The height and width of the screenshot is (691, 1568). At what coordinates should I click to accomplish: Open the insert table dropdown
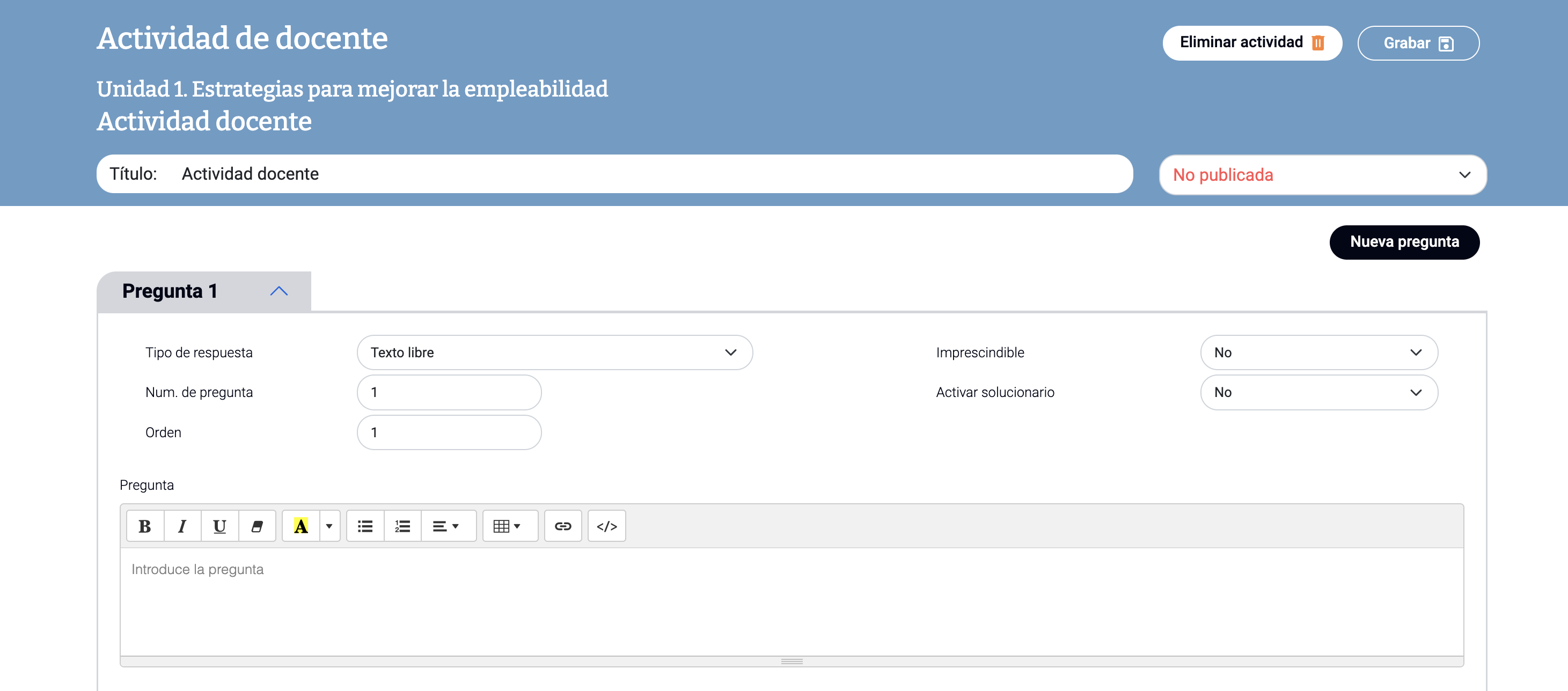point(507,526)
